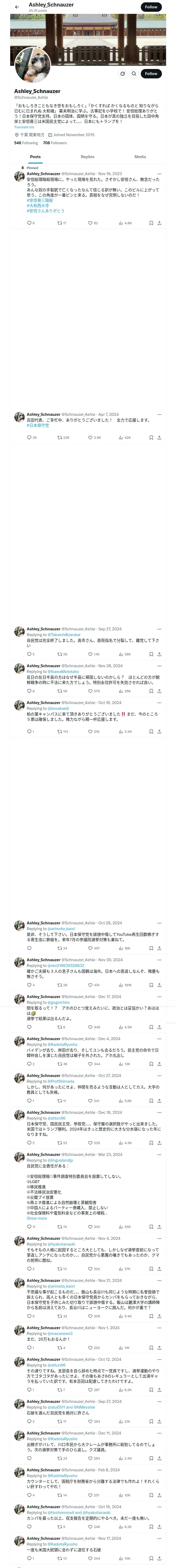Open the #日本保守党 hashtag in the Apr 7 post

tap(38, 425)
